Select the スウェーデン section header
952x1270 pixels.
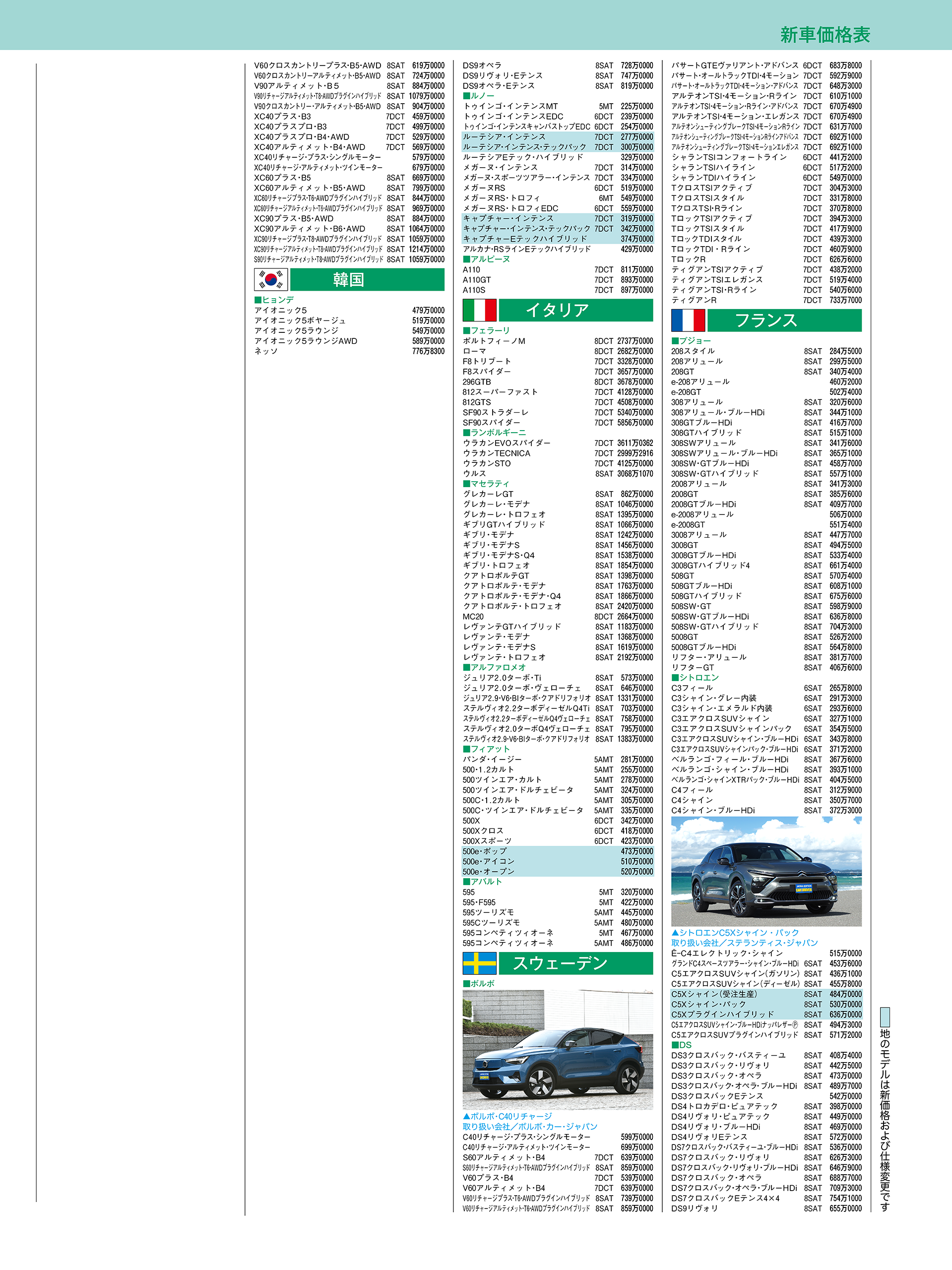click(575, 963)
